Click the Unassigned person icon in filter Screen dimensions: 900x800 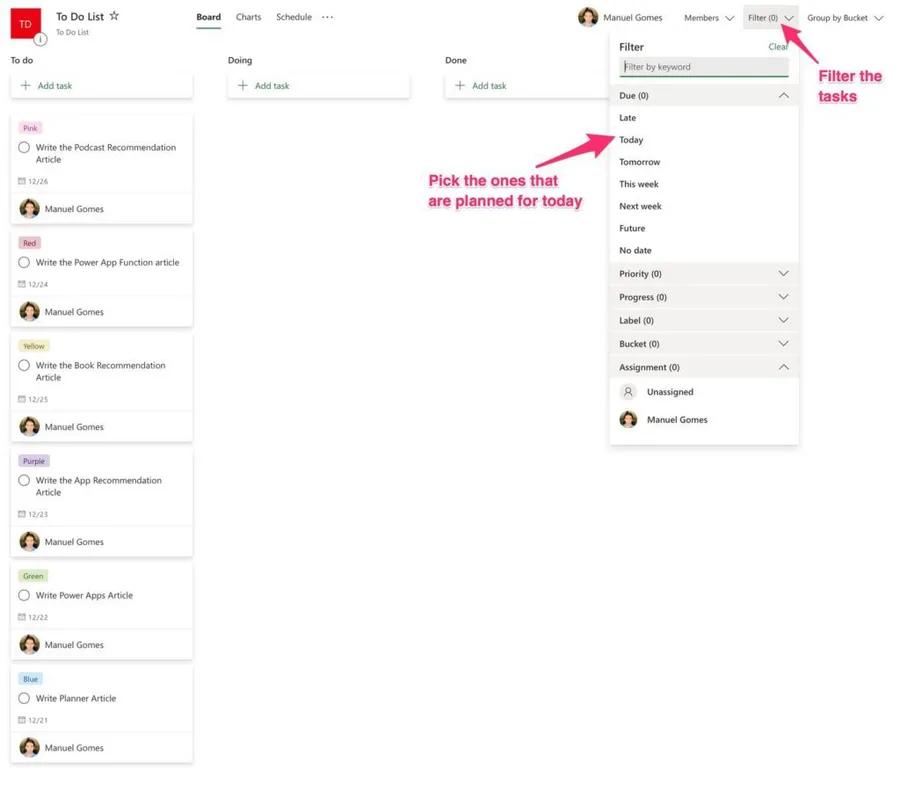pos(628,392)
